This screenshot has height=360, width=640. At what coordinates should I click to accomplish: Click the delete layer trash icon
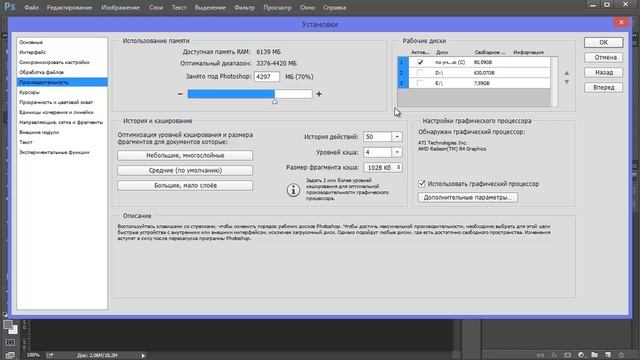pos(621,355)
